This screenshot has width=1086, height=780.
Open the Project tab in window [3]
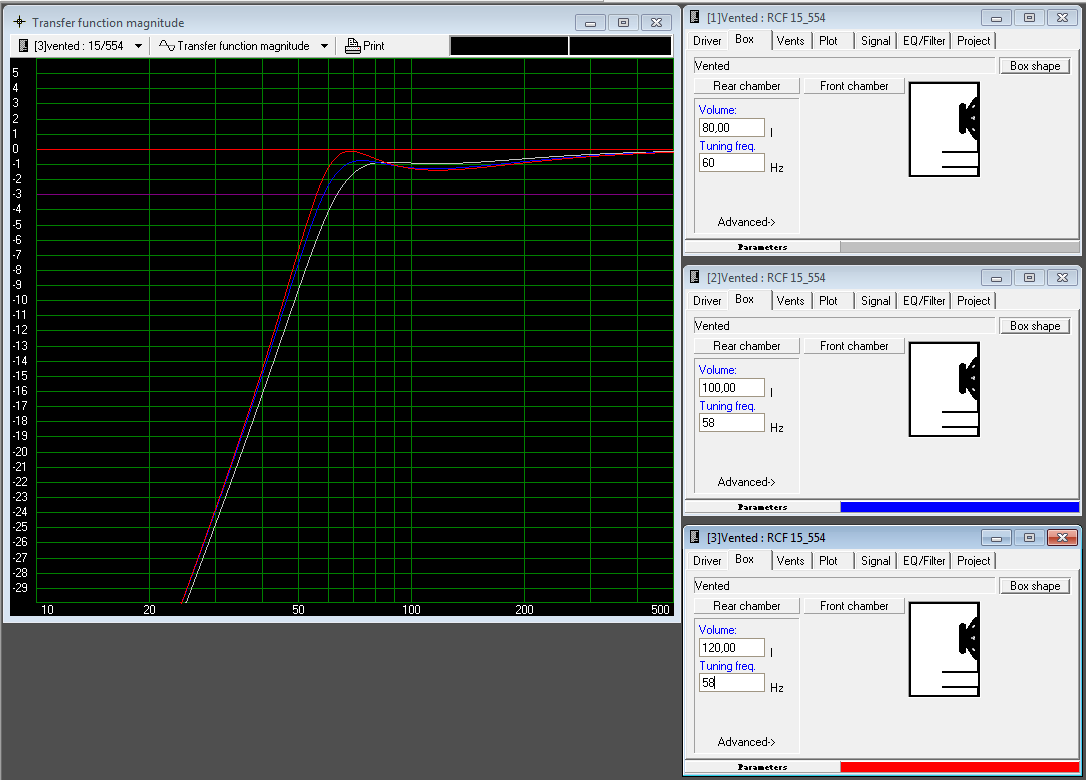click(973, 560)
